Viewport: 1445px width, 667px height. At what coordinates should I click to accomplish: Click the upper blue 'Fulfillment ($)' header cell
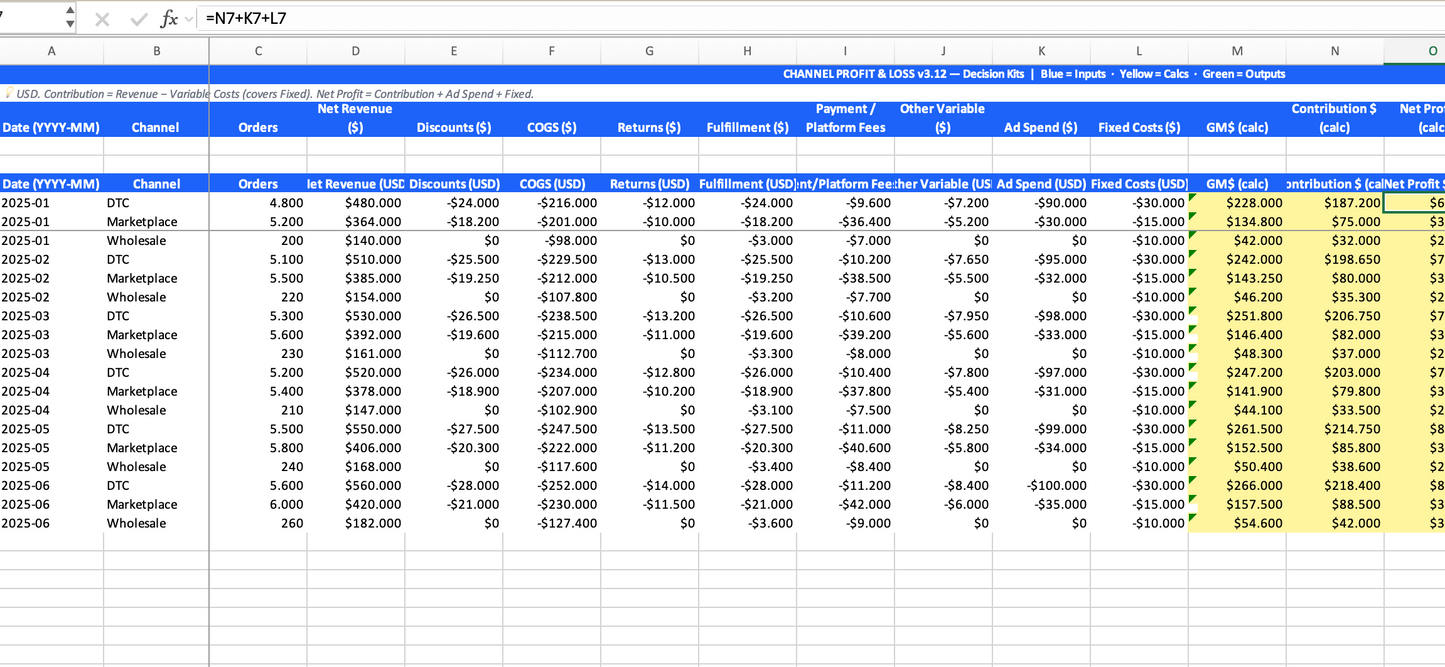(x=747, y=127)
